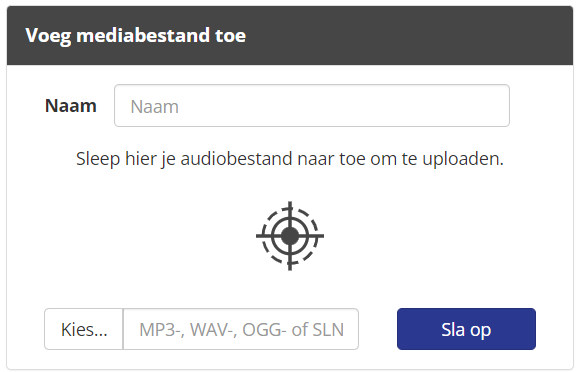Screen dimensions: 576x372
Task: Click the center dot of the crosshair
Action: coord(290,236)
